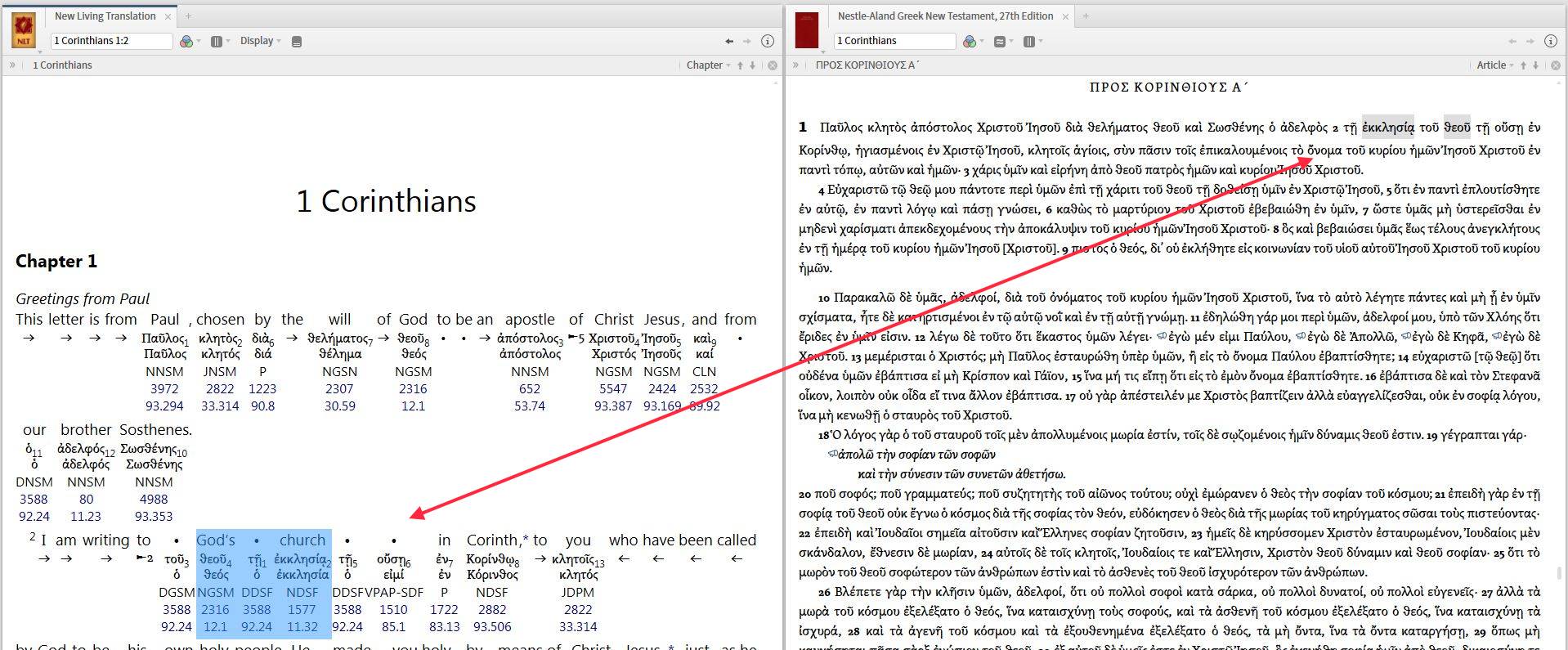
Task: Click the 1 Corinthians 1:2 reference box
Action: pos(111,41)
